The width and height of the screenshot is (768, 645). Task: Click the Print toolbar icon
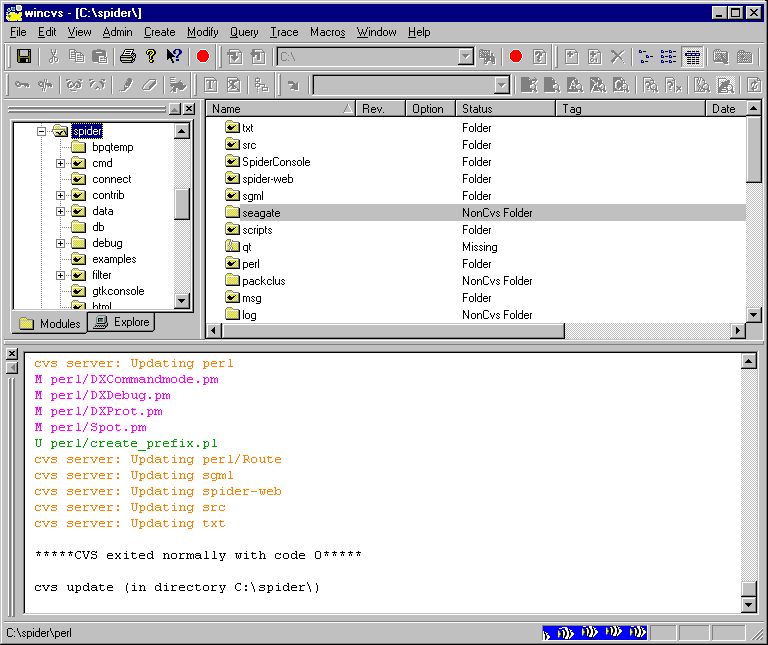click(128, 57)
